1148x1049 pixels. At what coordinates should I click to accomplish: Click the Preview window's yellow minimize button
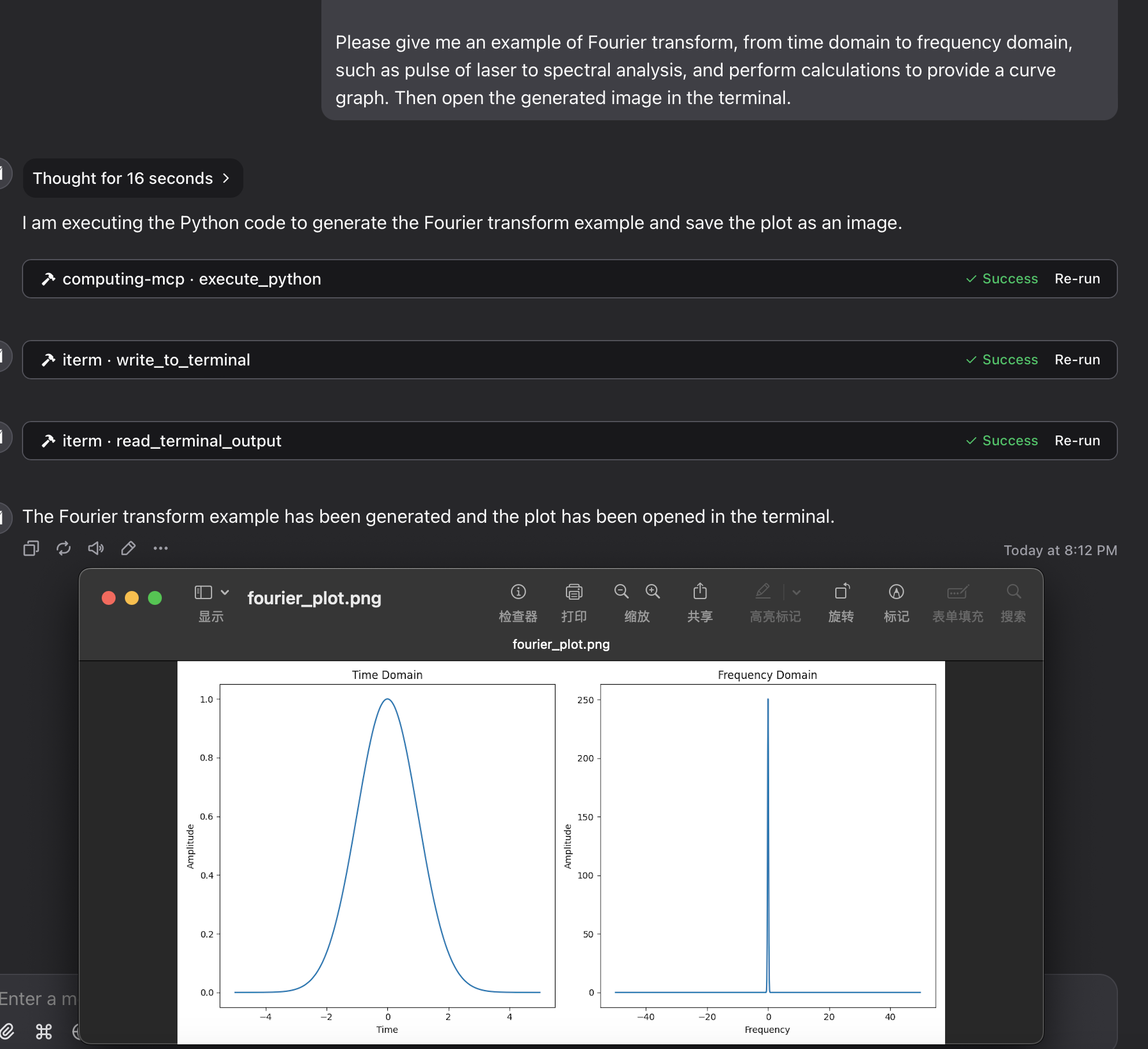pos(132,598)
